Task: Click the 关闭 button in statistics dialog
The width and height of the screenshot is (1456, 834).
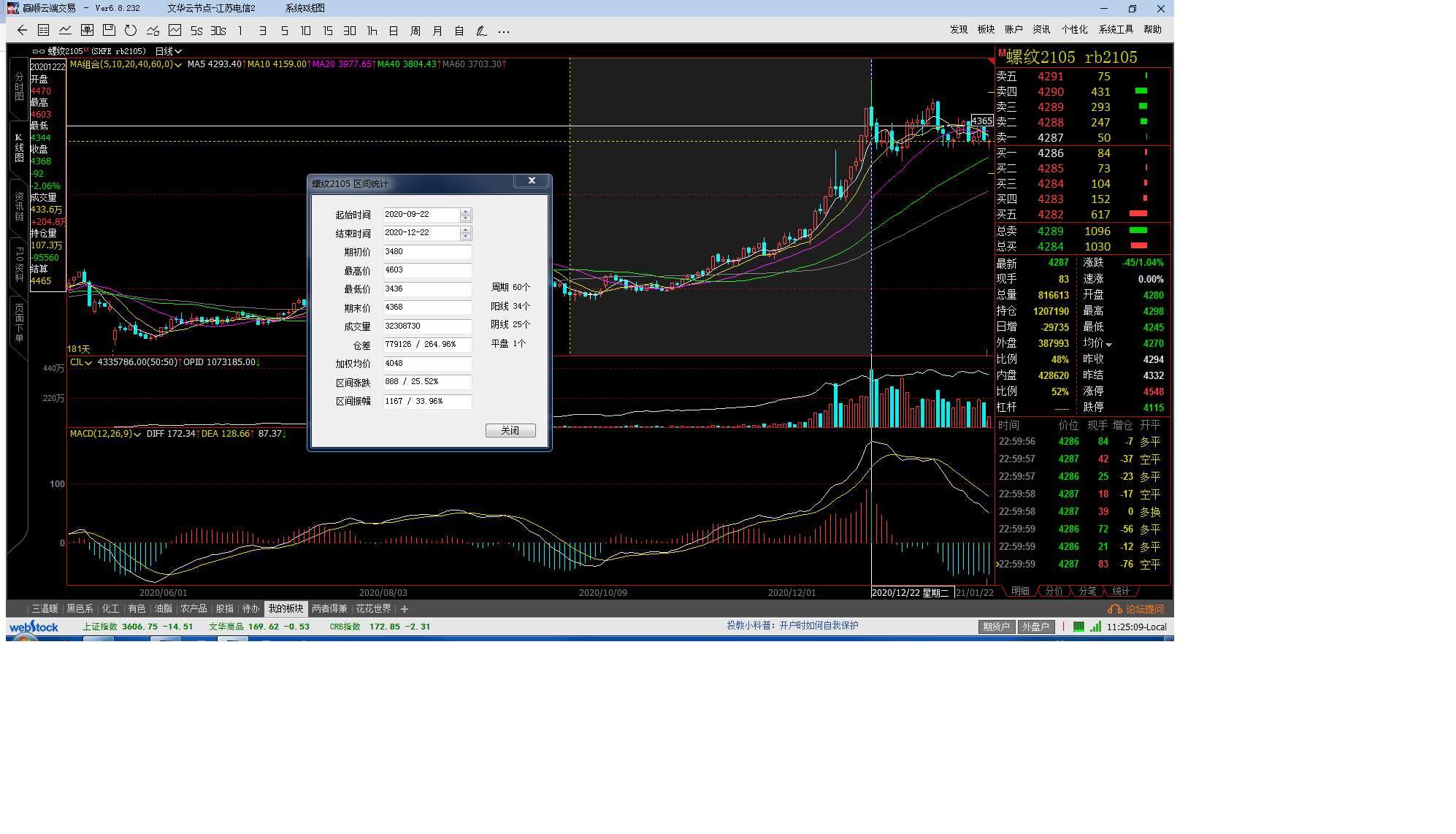Action: point(510,430)
